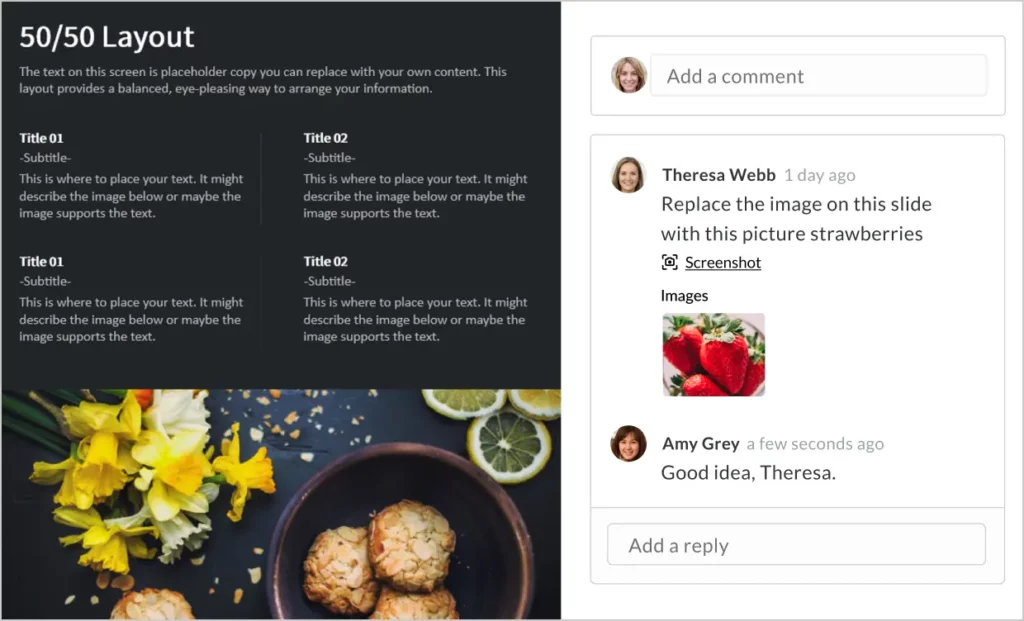Click the avatar beside Add a comment
Viewport: 1024px width, 621px height.
629,74
